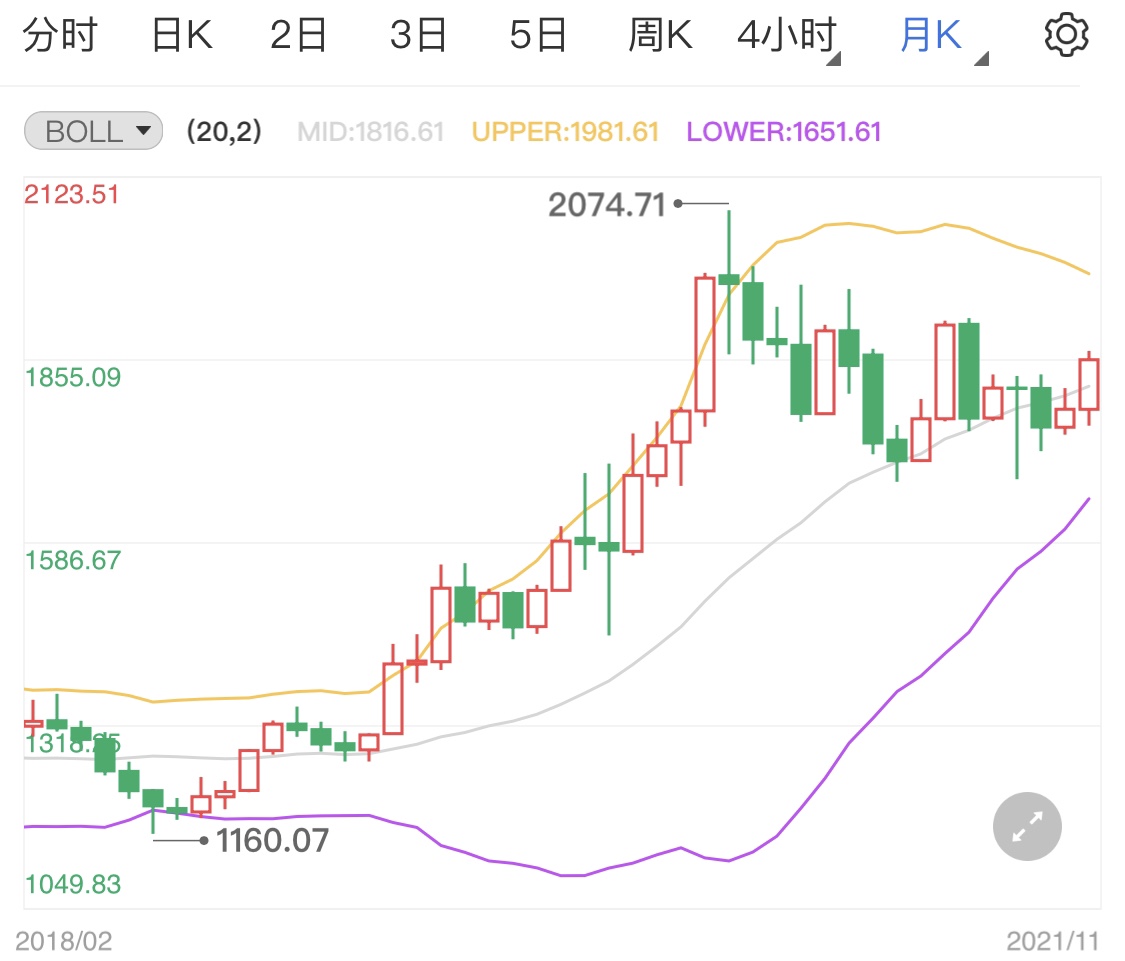Click the 1160.07 low price label
The image size is (1125, 961).
pyautogui.click(x=272, y=840)
